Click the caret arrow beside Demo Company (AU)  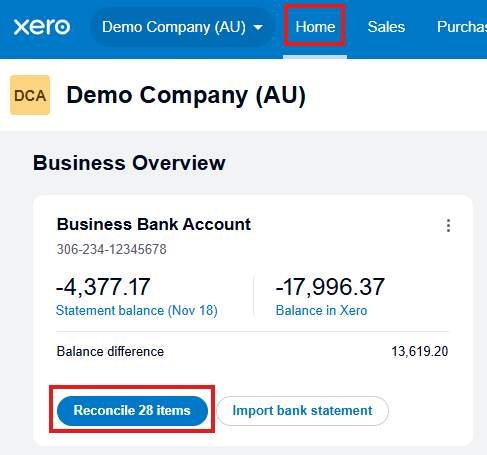click(258, 27)
